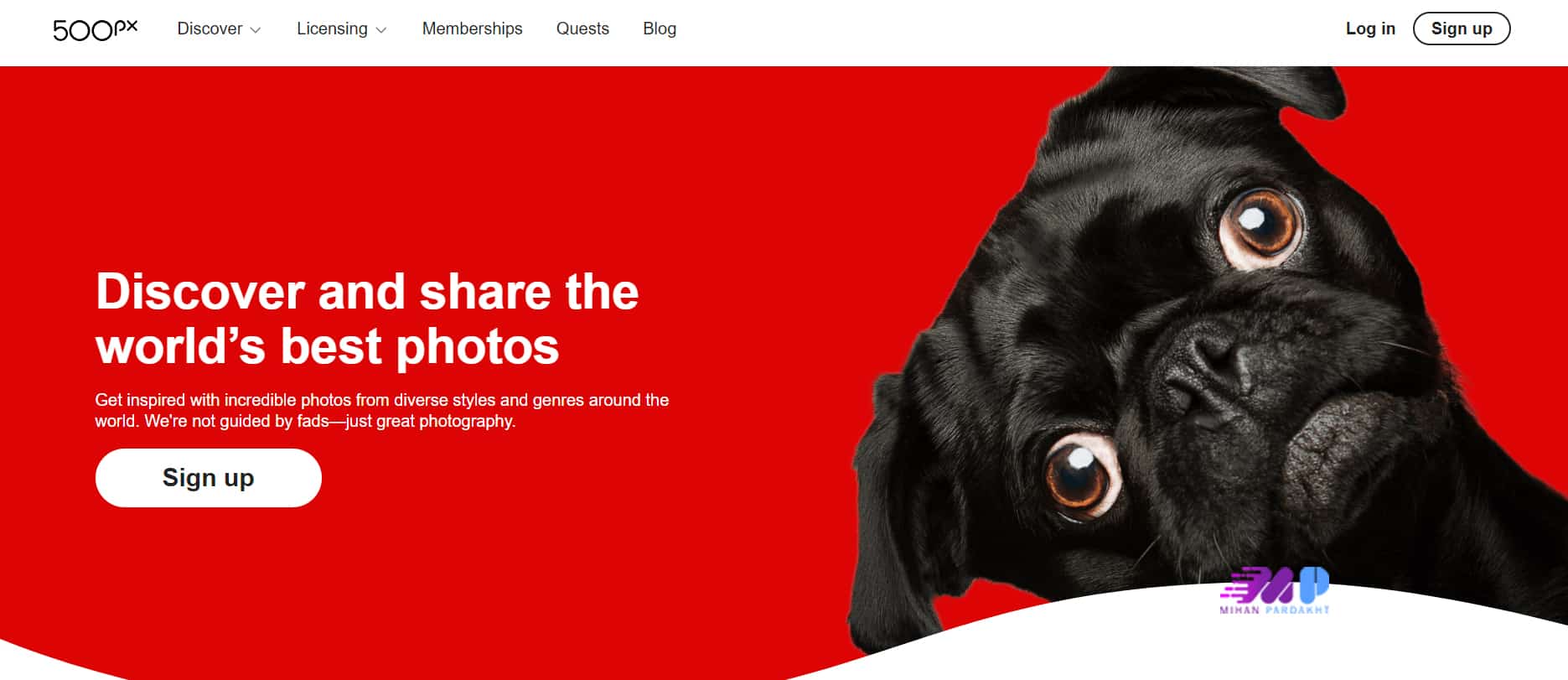Expand the Licensing menu chevron

381,30
